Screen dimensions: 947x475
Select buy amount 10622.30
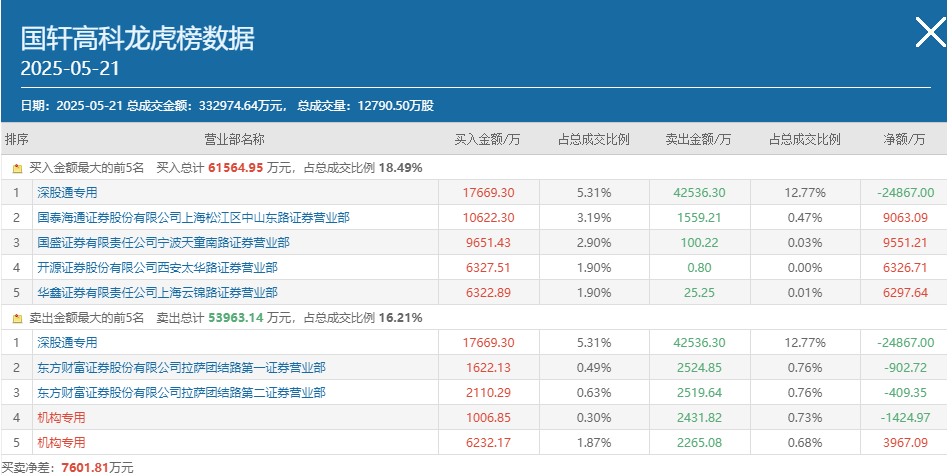click(489, 218)
